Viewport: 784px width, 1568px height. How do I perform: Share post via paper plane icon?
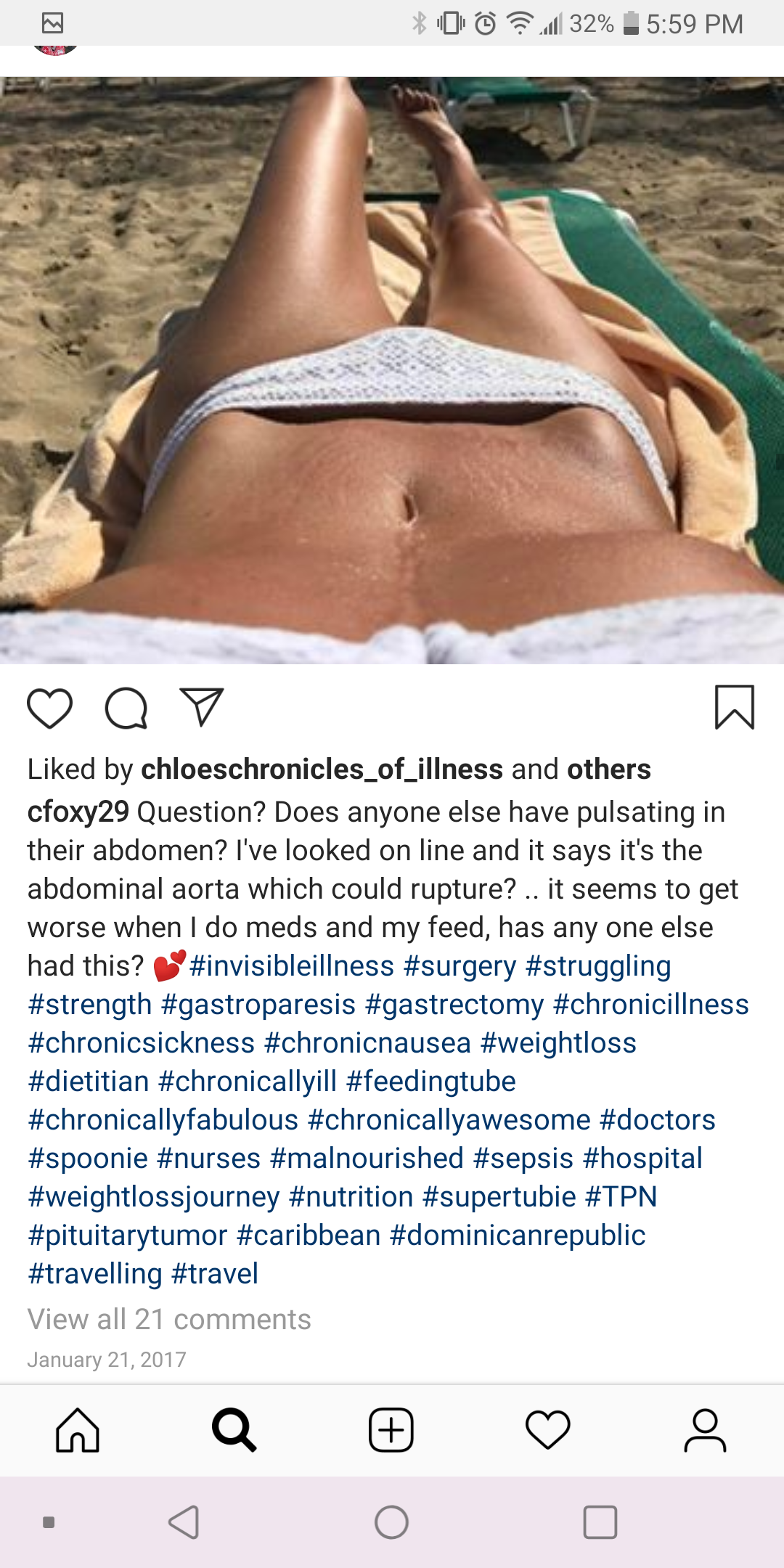click(201, 707)
